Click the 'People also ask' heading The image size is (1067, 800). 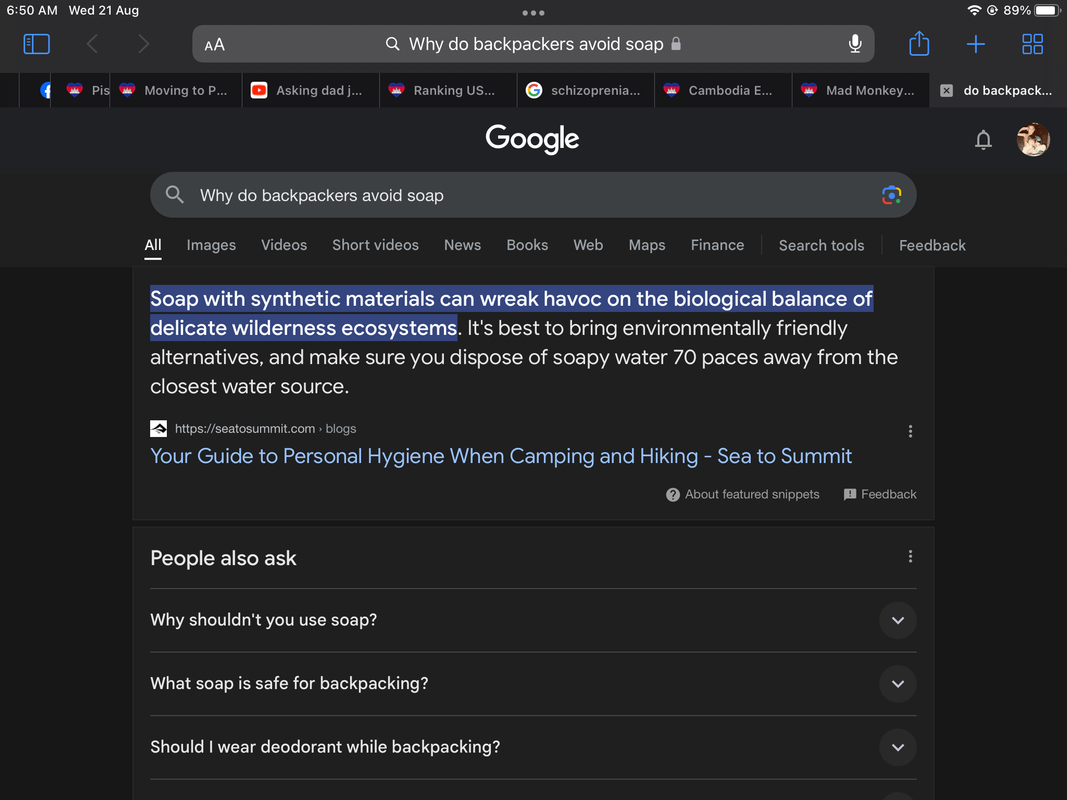223,558
